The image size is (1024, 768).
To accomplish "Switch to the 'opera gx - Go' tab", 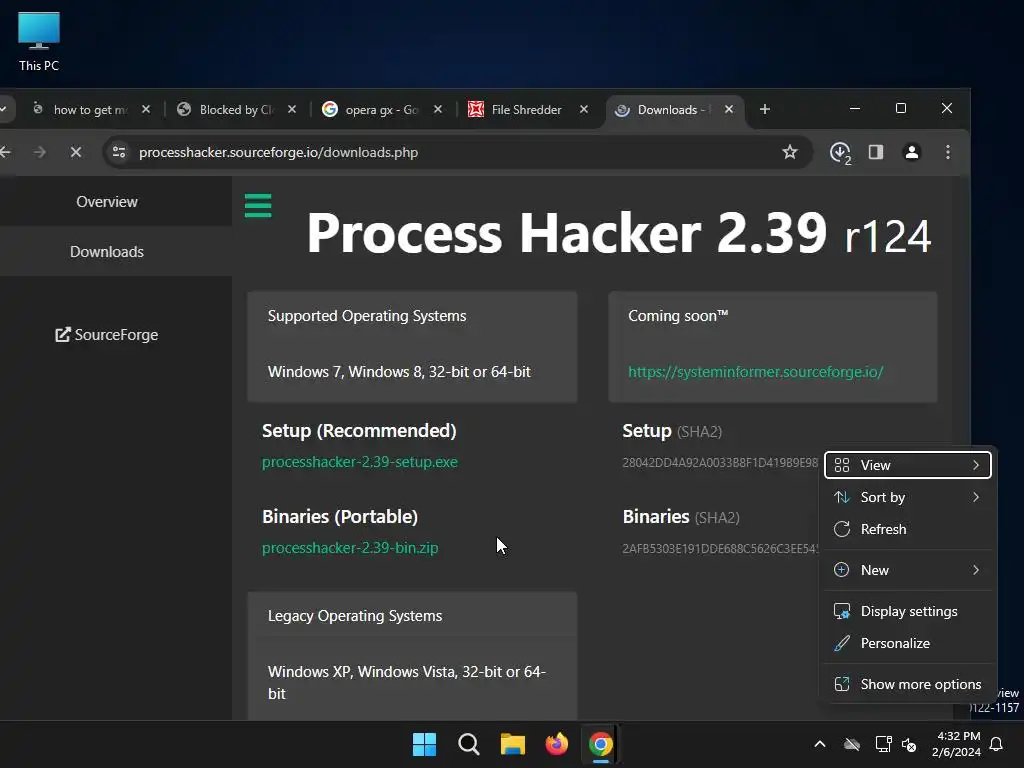I will pos(382,110).
